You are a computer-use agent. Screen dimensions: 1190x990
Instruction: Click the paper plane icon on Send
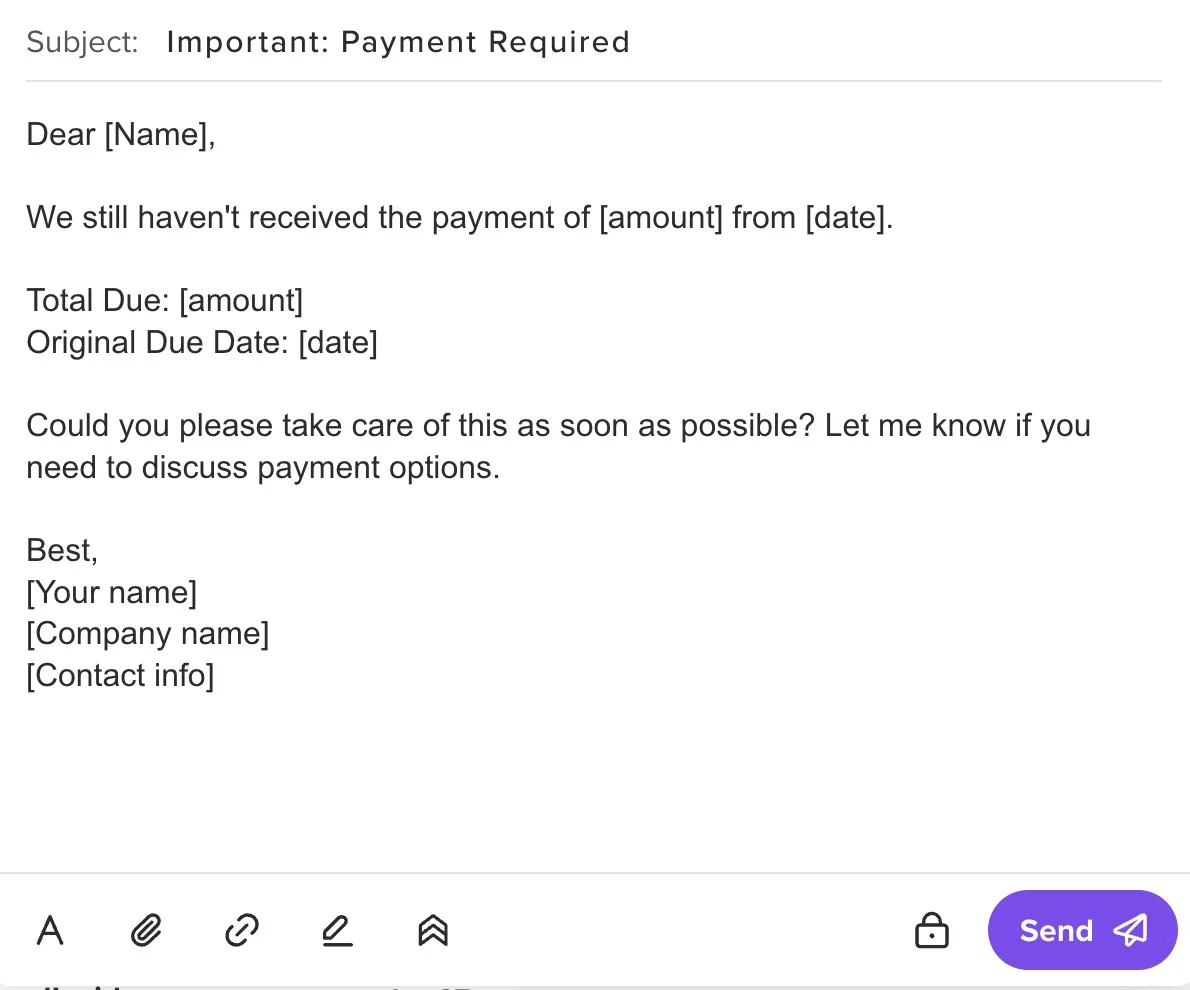tap(1131, 930)
